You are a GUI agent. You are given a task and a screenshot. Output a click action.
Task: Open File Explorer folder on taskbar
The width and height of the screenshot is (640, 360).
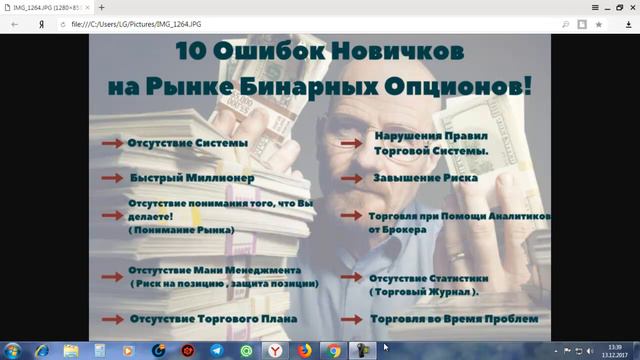(71, 351)
